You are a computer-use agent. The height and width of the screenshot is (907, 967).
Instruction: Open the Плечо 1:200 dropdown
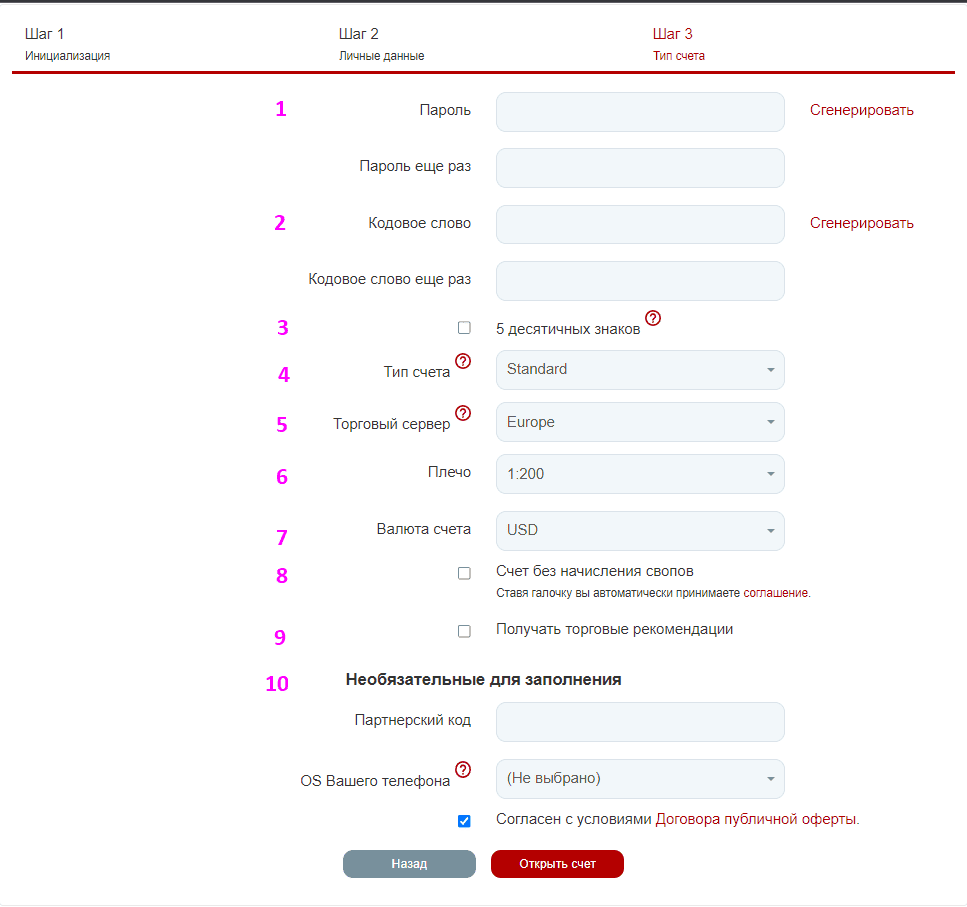(x=640, y=474)
